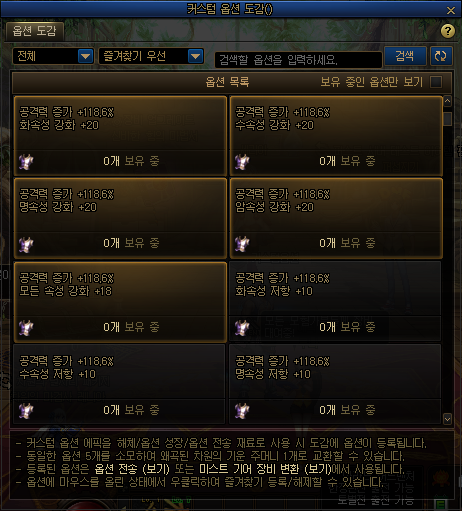
Task: Click the option search input field
Action: pyautogui.click(x=298, y=60)
